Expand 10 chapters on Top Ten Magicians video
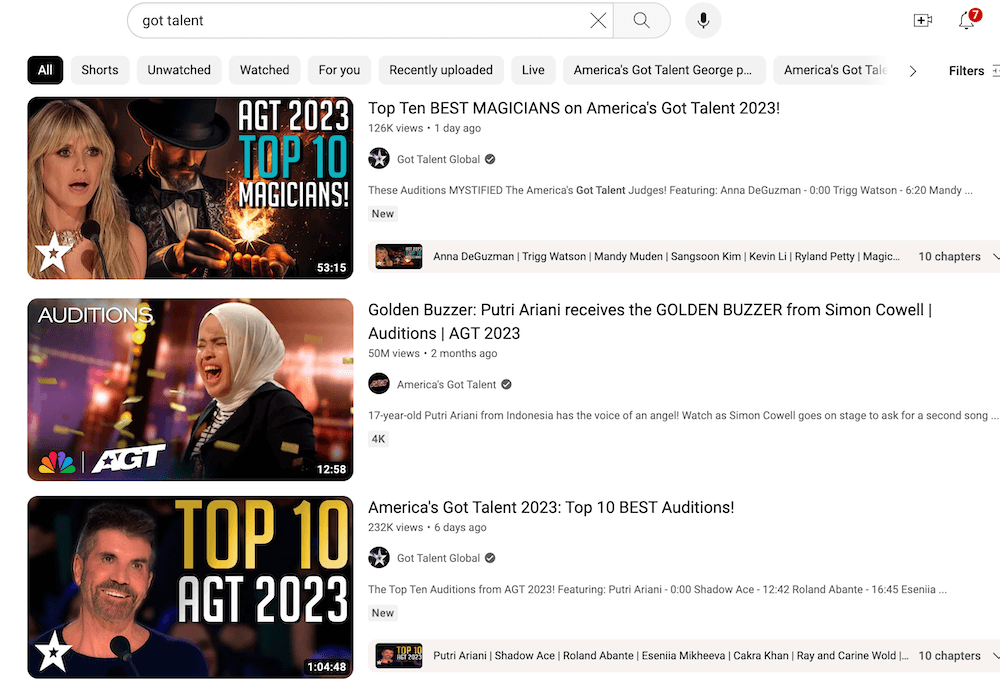The height and width of the screenshot is (687, 1000). (x=957, y=256)
